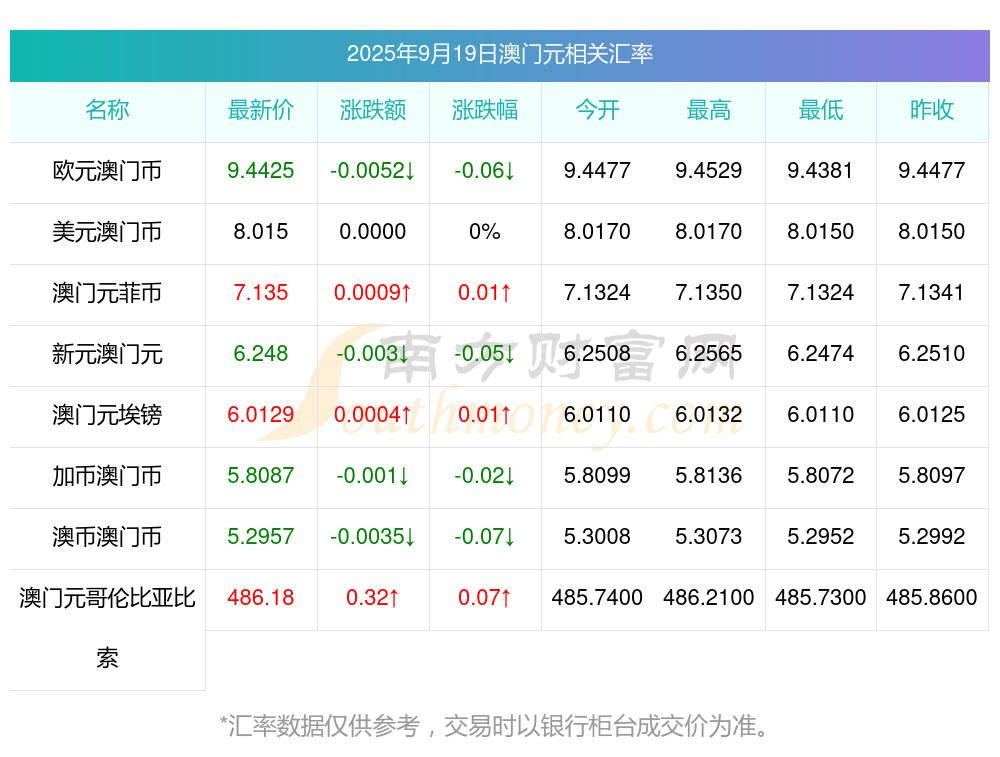The width and height of the screenshot is (1000, 757).
Task: Click the high value 7.1350
Action: tap(709, 292)
